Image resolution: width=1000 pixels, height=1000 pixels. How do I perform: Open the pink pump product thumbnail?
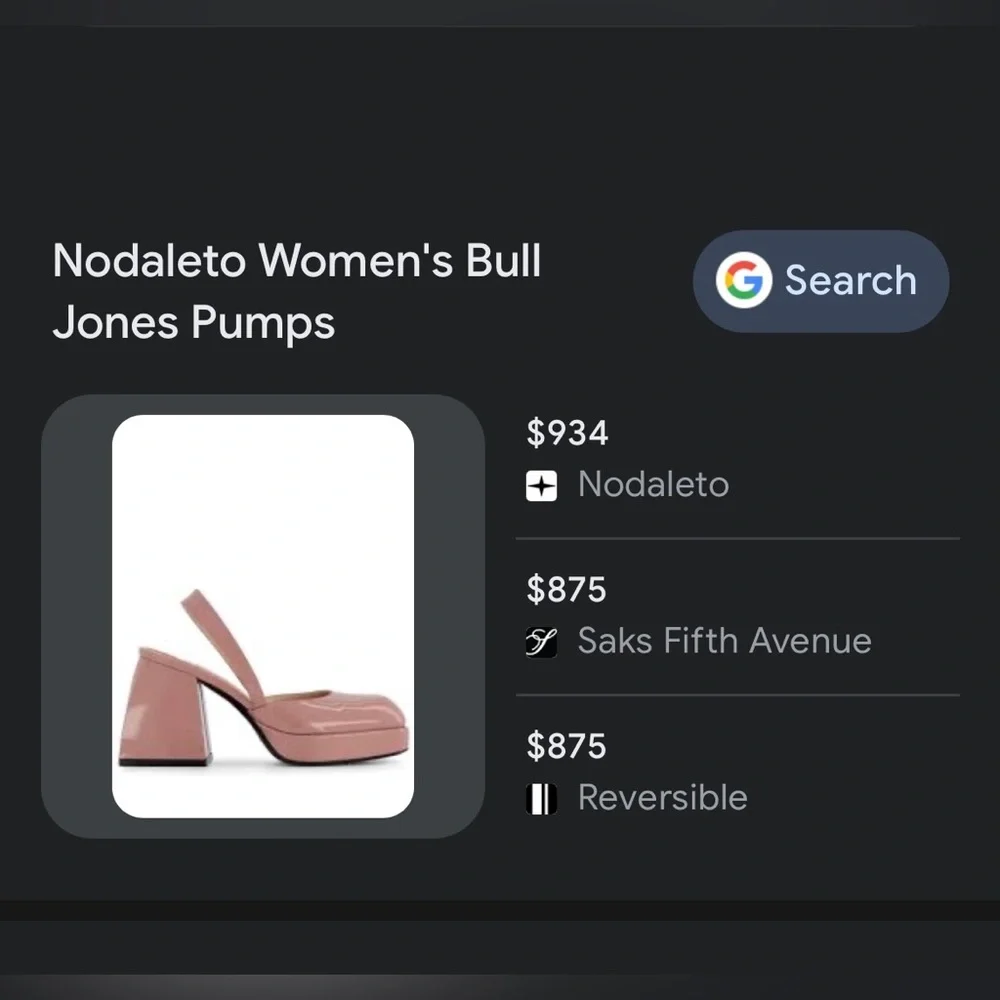tap(263, 616)
